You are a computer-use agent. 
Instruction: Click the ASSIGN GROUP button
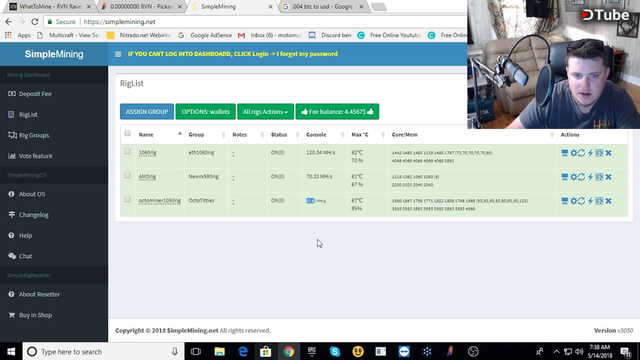pos(147,111)
